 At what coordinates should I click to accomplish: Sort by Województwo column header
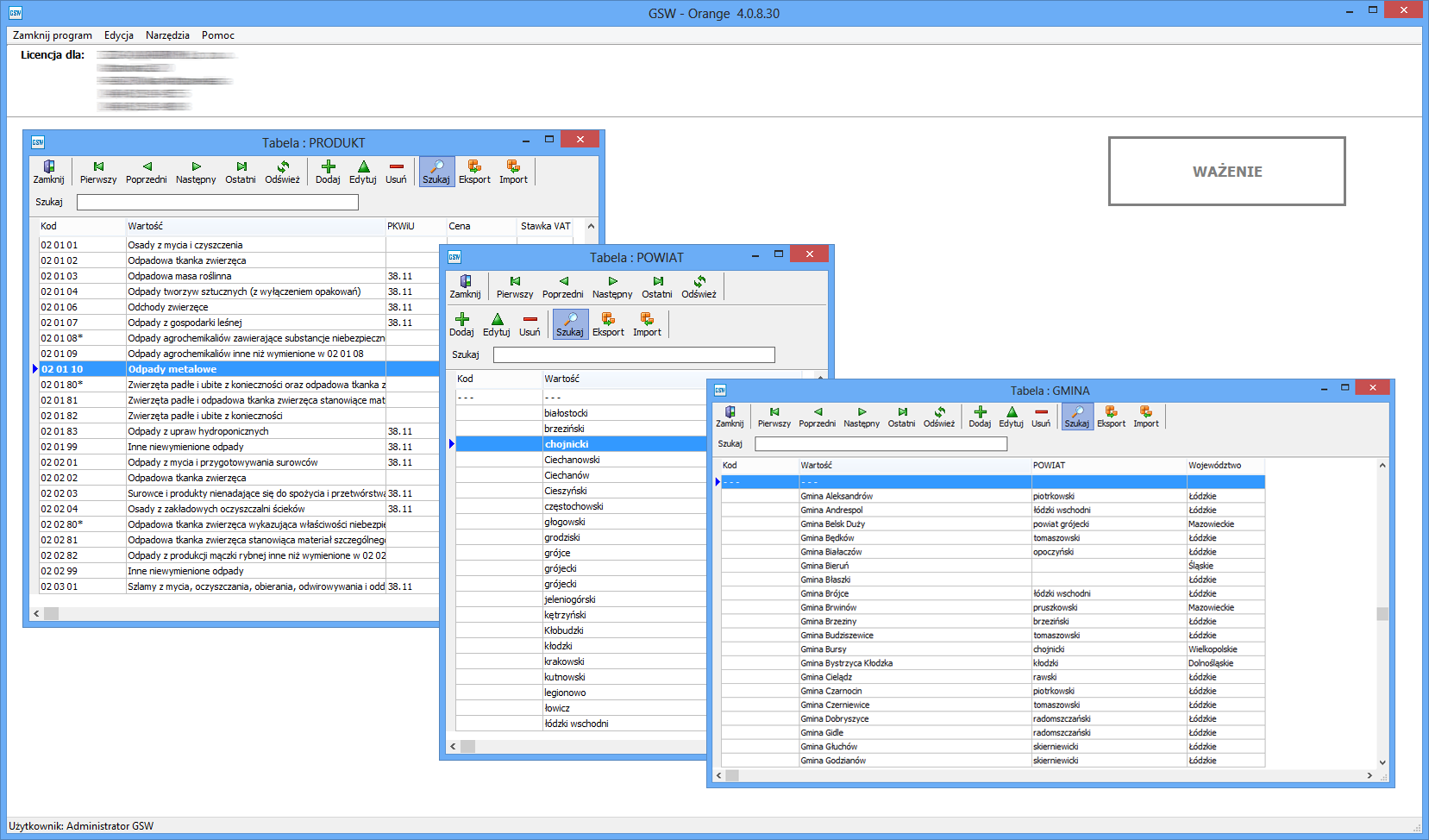click(x=1214, y=465)
